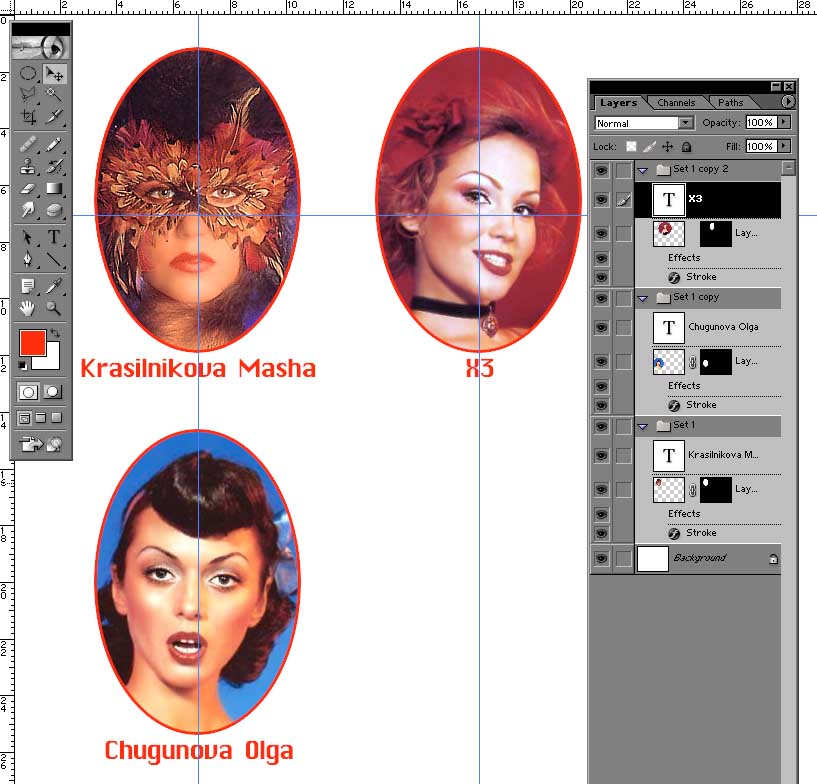Activate the Healing Brush tool
The image size is (817, 784).
pyautogui.click(x=28, y=144)
